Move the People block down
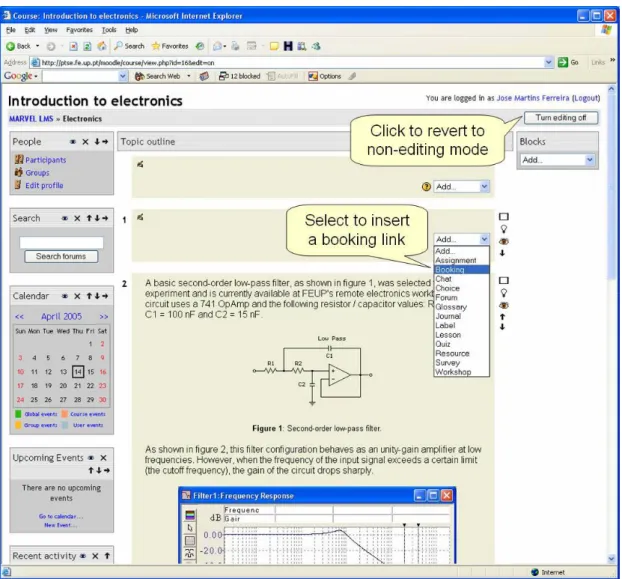Screen dimensions: 622x579 coord(97,142)
